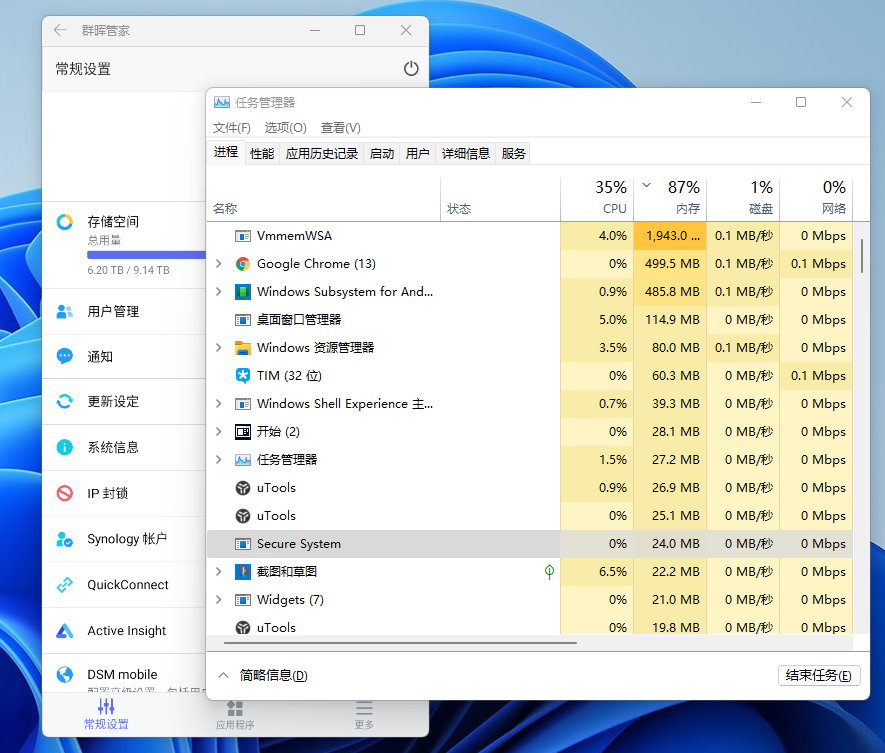This screenshot has width=885, height=753.
Task: Switch to the 性能 tab
Action: coord(262,153)
